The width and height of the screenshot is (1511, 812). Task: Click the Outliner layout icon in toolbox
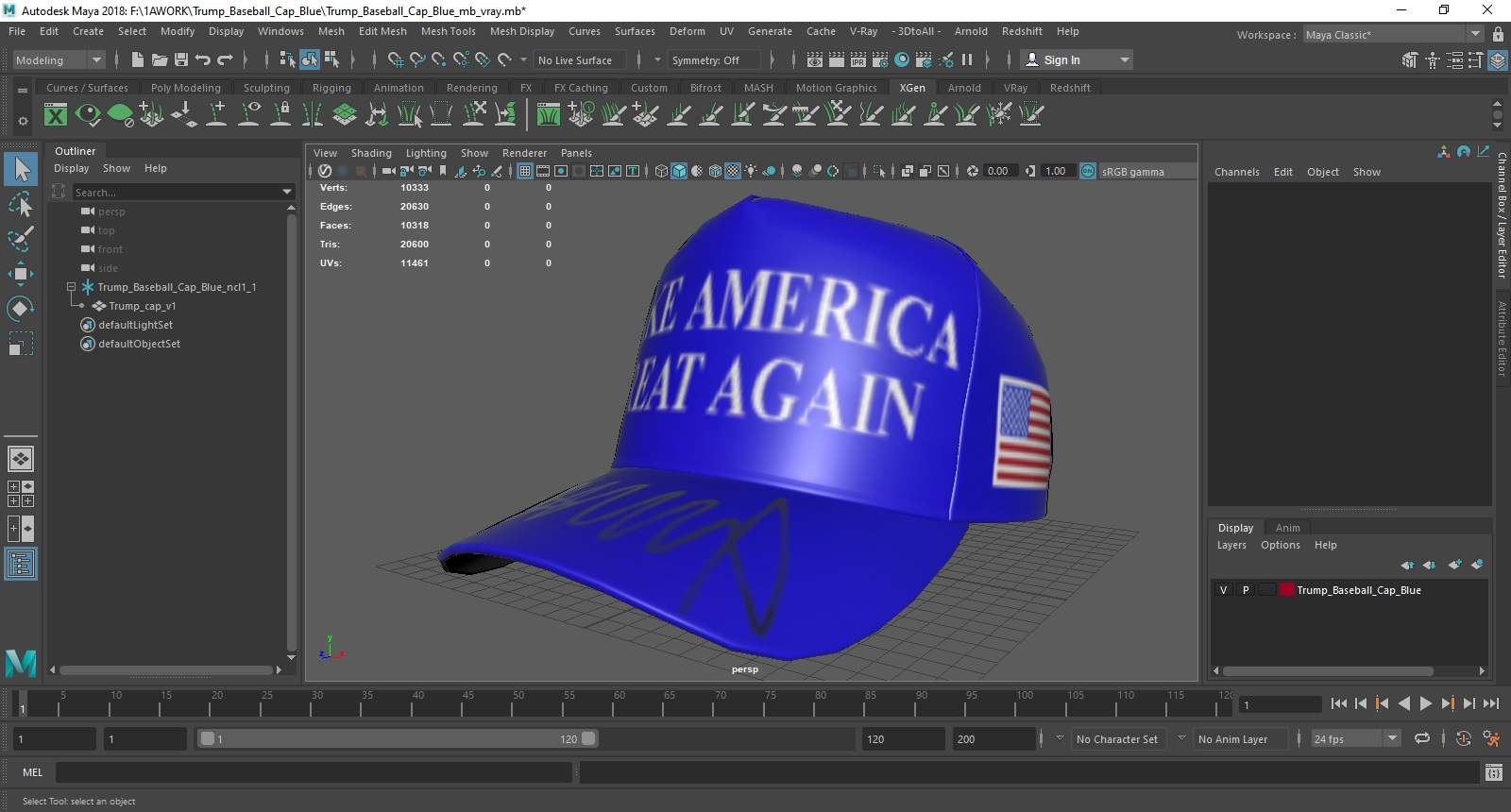click(x=21, y=564)
